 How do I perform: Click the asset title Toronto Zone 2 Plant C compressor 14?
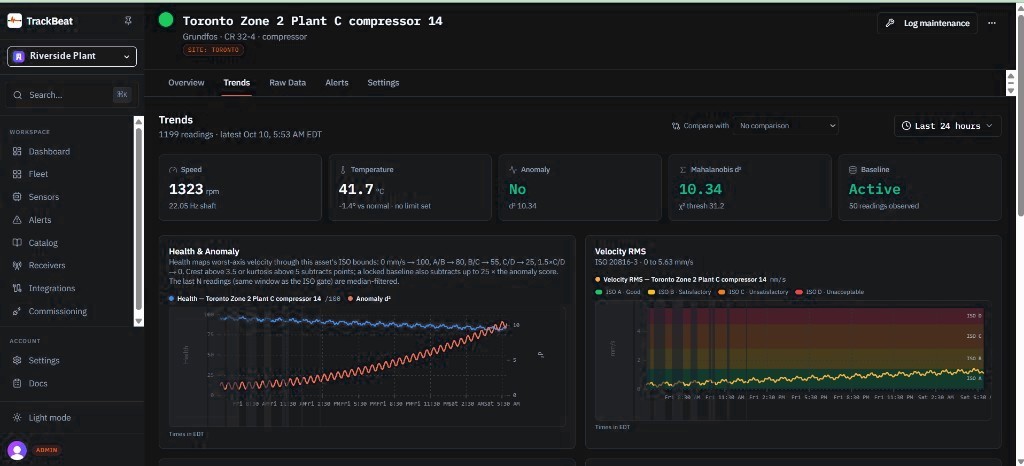click(312, 21)
